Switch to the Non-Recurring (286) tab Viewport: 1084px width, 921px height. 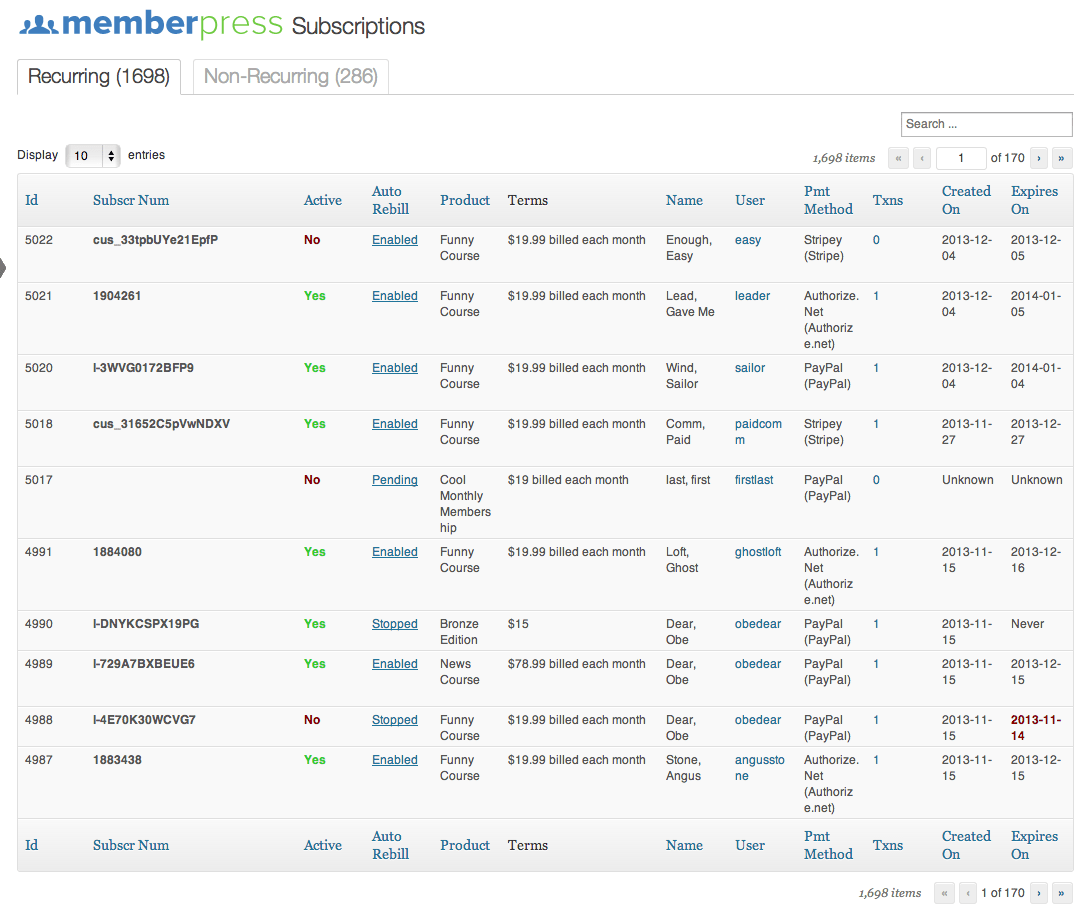pos(290,76)
